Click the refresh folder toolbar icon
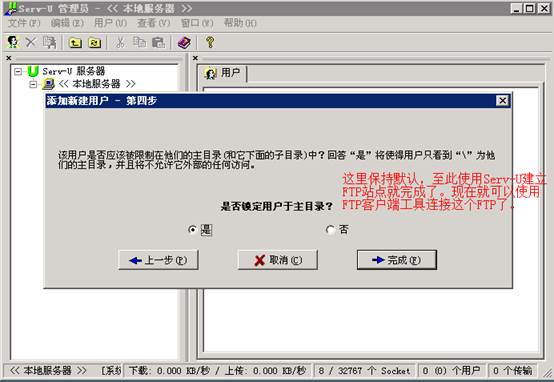The image size is (554, 382). tap(95, 43)
